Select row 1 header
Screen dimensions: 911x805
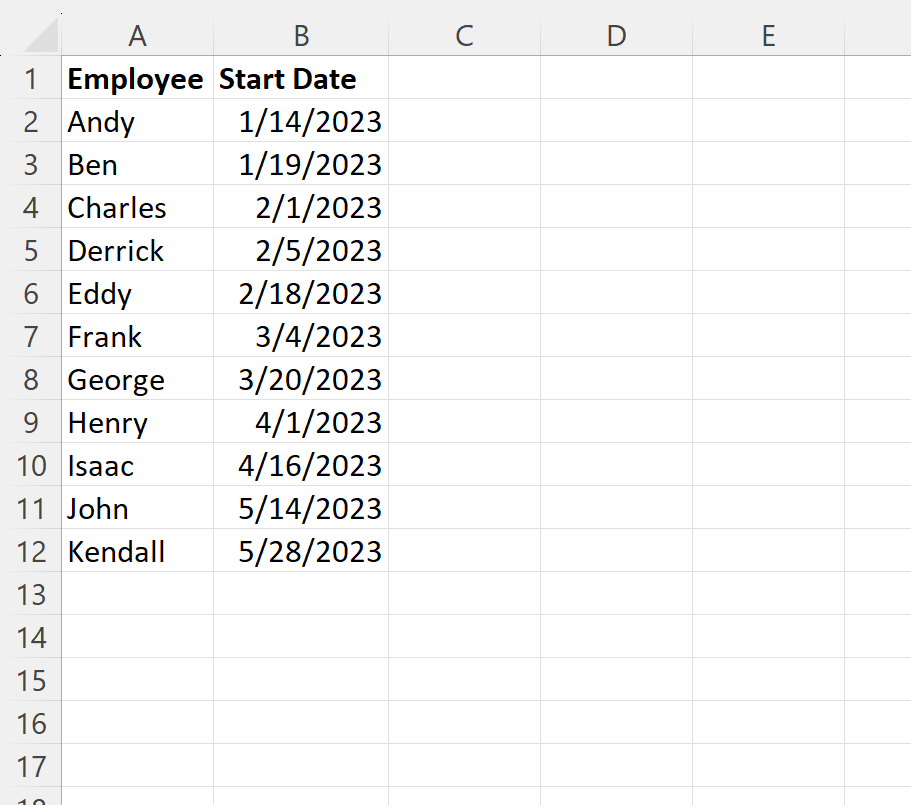pyautogui.click(x=31, y=78)
